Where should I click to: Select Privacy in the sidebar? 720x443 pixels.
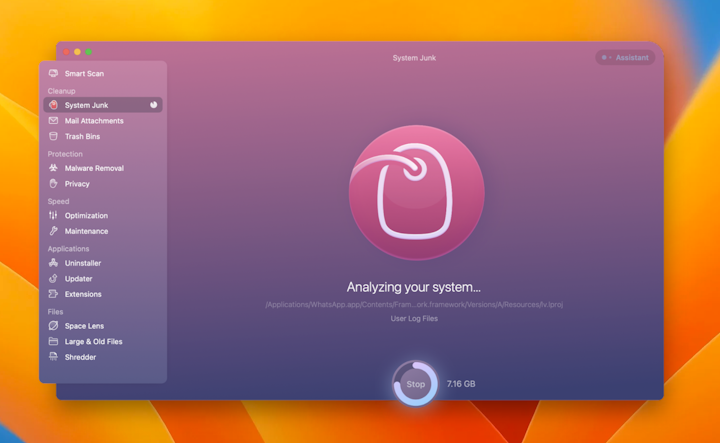103,184
